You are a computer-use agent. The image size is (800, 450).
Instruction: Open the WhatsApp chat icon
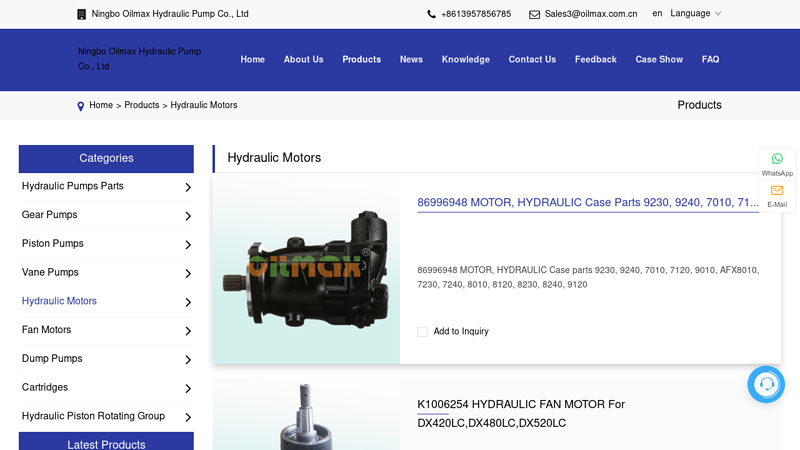coord(777,159)
